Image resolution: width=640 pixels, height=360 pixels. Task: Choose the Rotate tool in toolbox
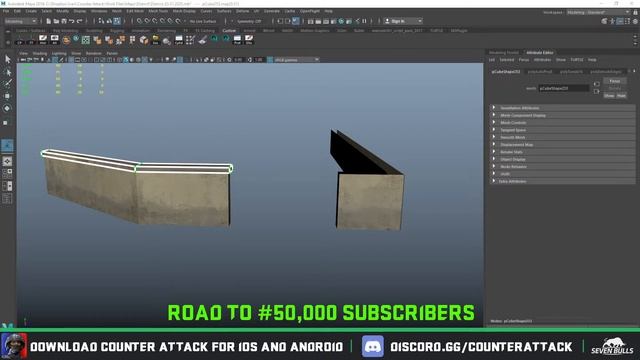7,108
